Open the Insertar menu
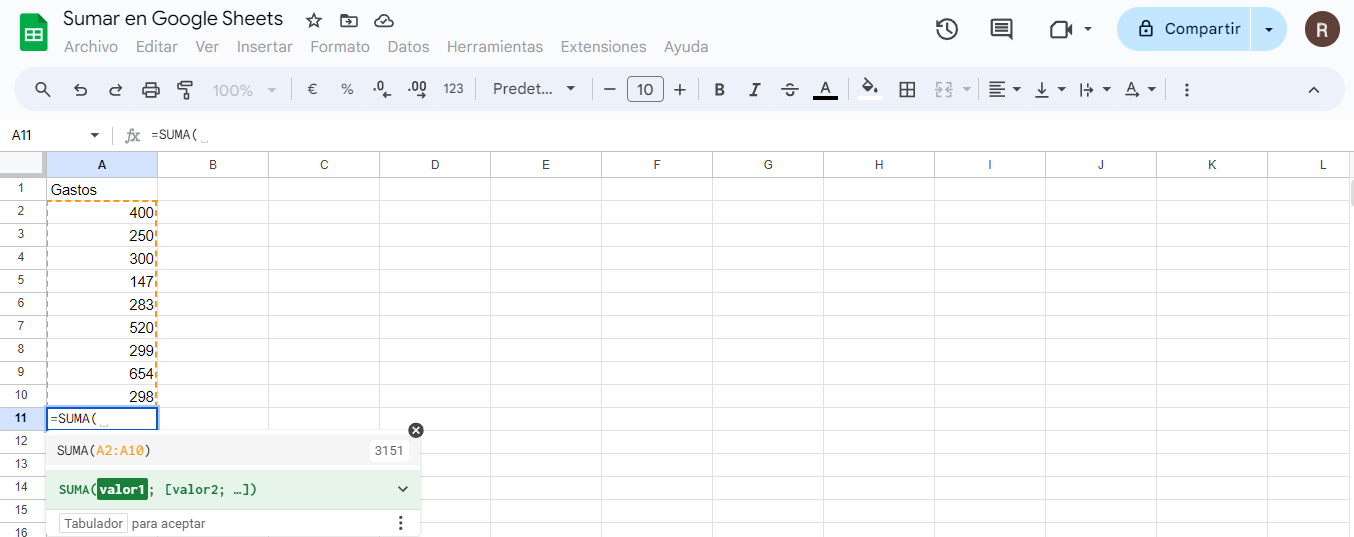The width and height of the screenshot is (1354, 537). (x=265, y=46)
